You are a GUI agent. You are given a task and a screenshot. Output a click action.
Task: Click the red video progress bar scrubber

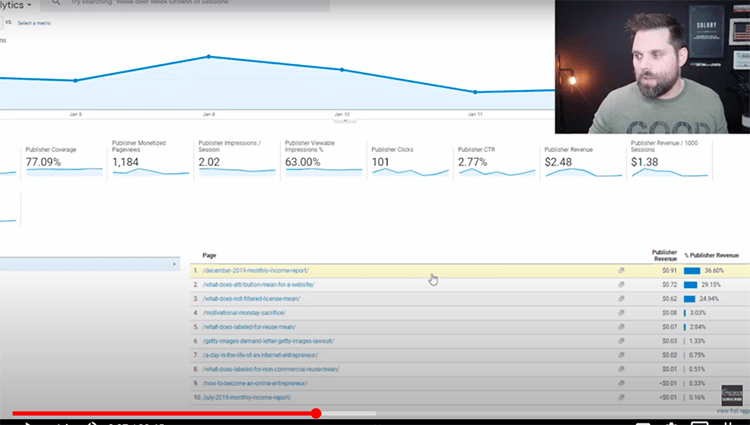[x=316, y=413]
